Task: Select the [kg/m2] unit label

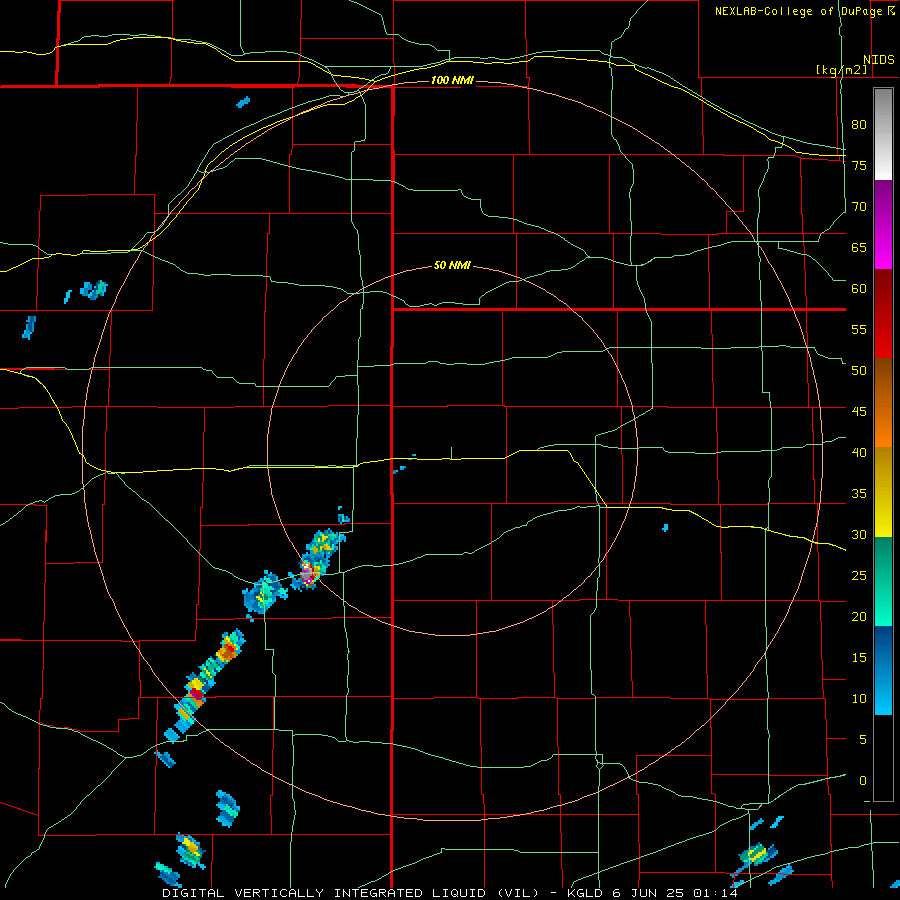Action: pos(841,70)
